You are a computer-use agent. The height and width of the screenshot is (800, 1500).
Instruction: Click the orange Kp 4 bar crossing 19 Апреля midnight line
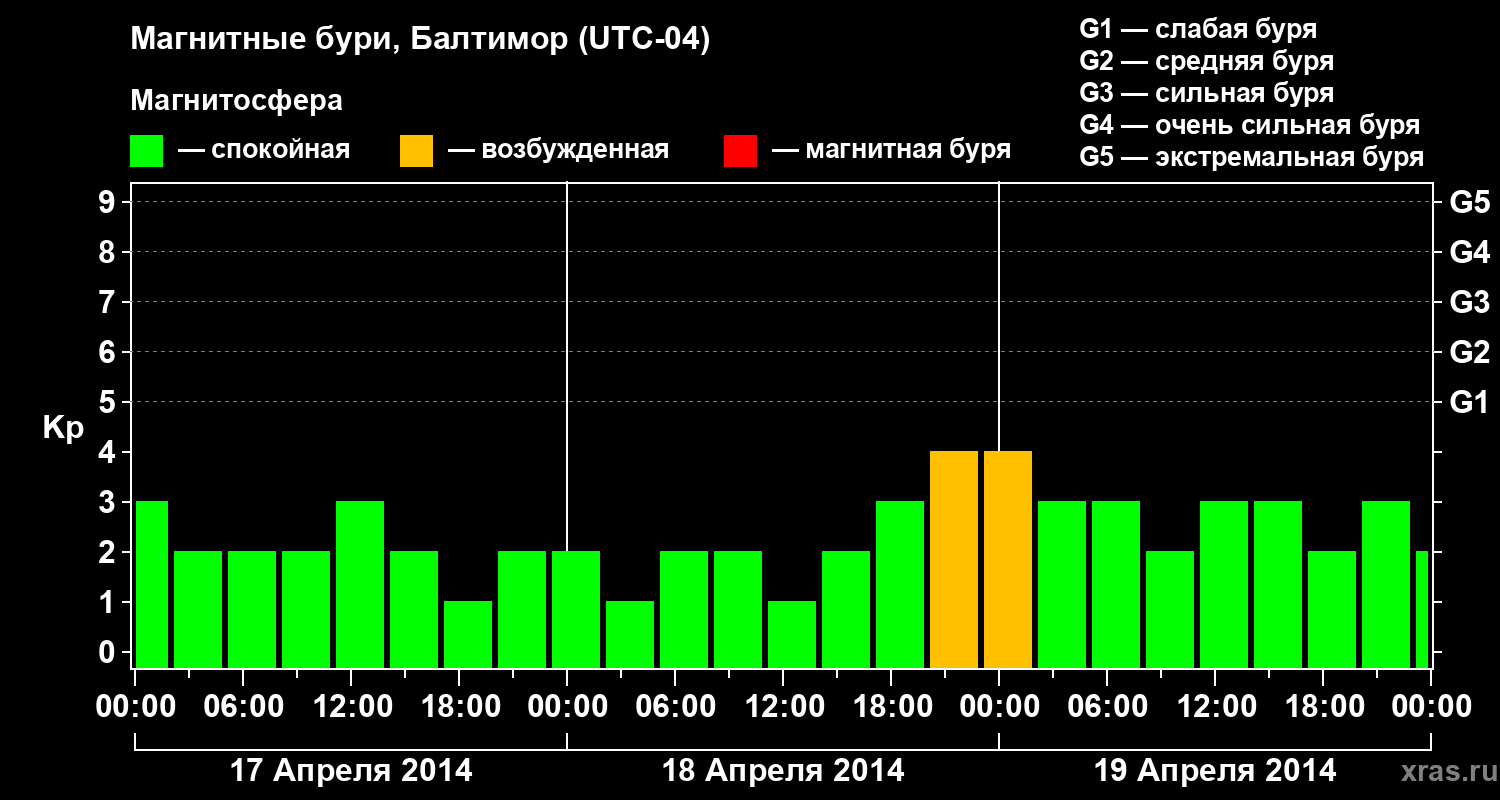point(1008,560)
